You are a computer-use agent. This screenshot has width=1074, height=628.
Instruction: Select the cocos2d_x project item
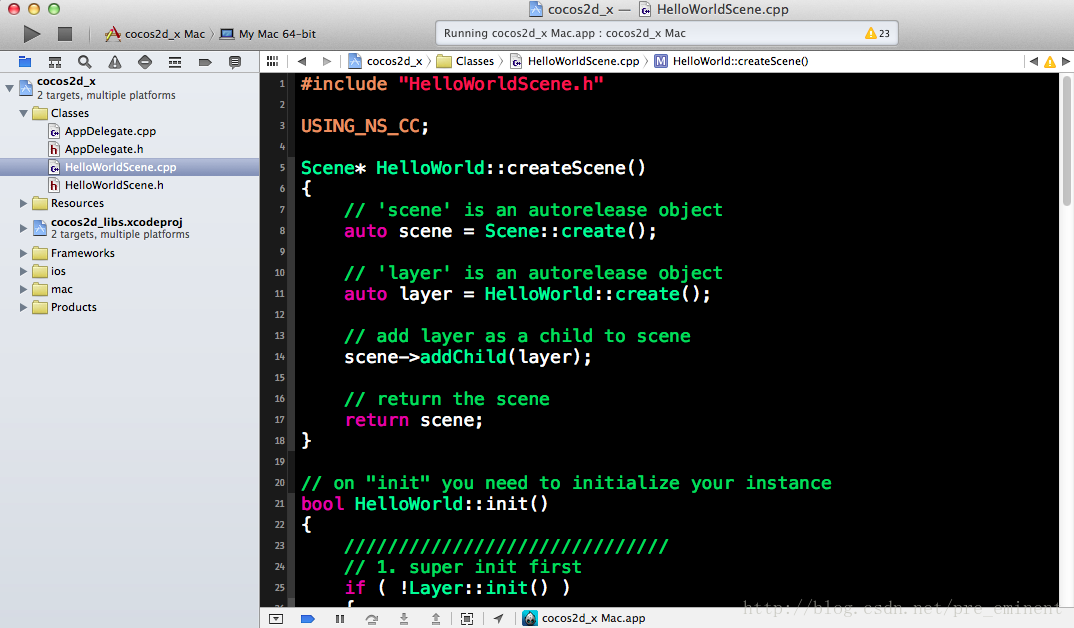129,88
